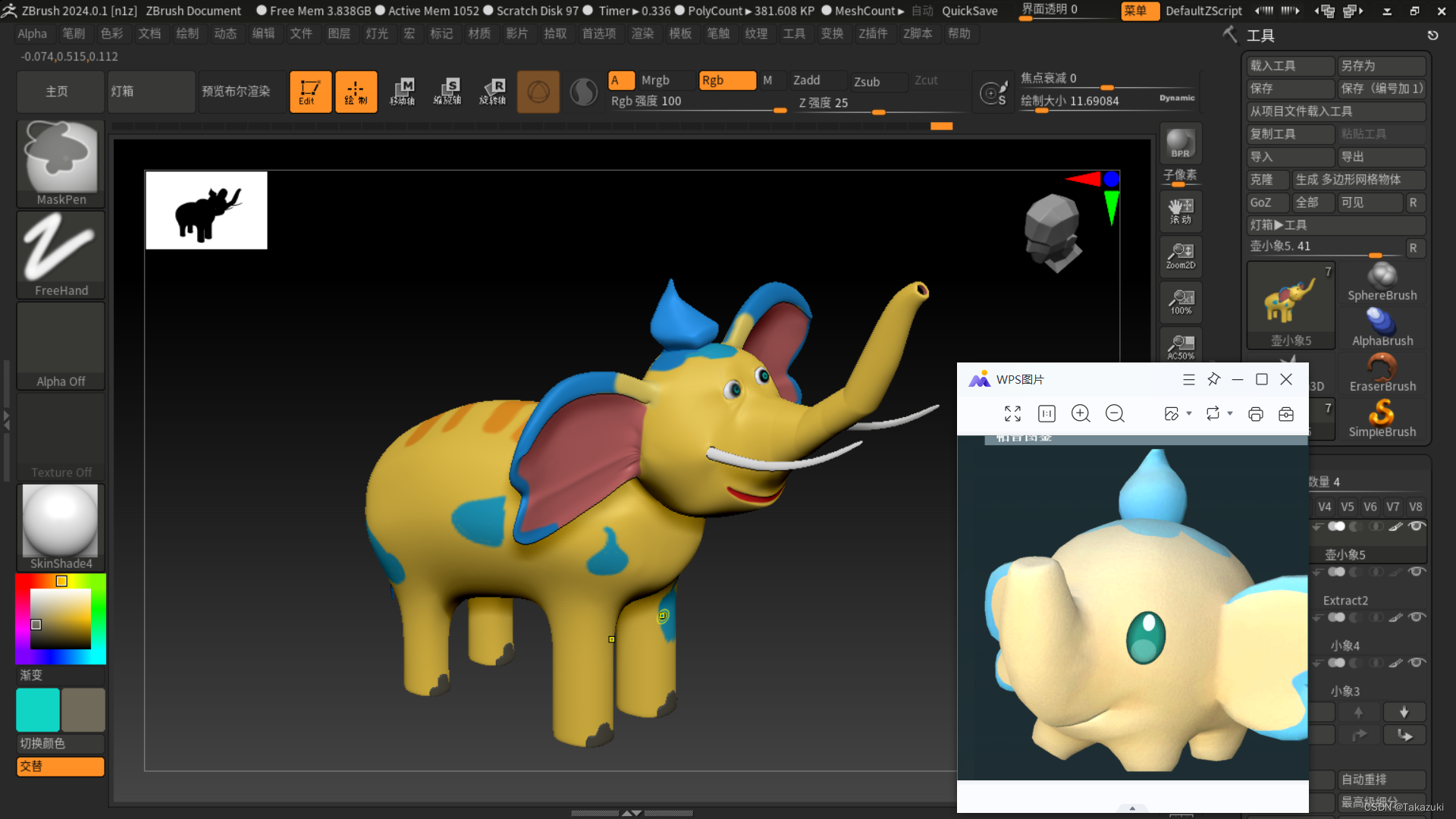Open WPS edit image dropdown arrow
This screenshot has height=819, width=1456.
tap(1189, 413)
